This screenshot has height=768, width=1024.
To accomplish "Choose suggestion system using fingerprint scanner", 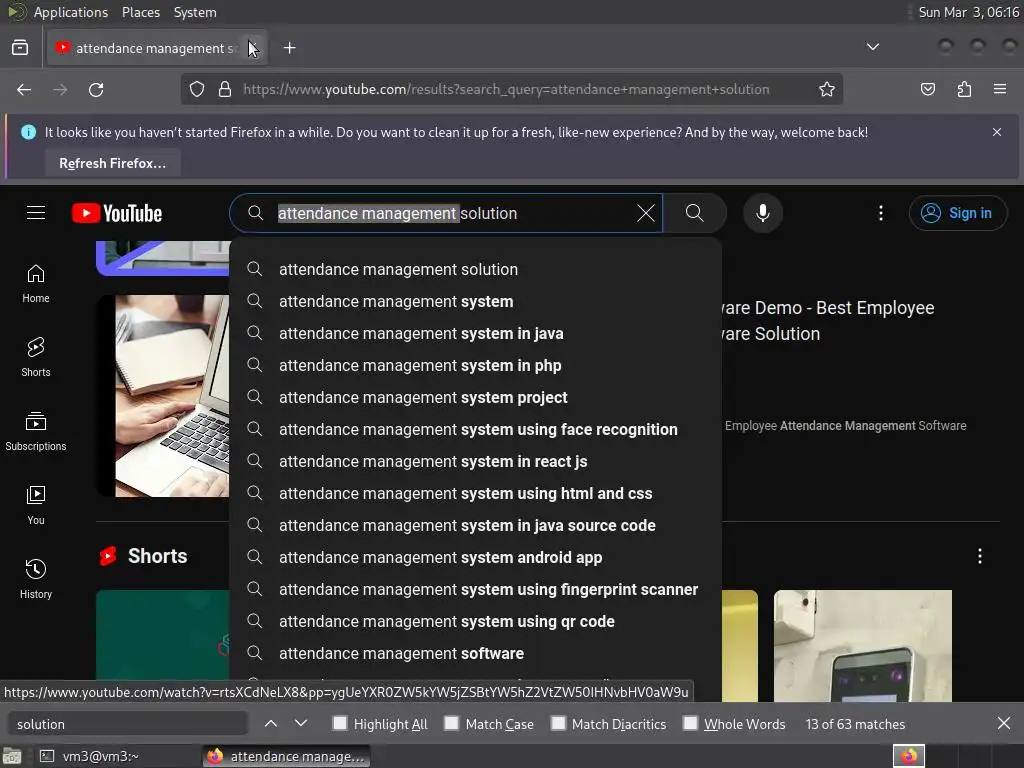I will point(475,589).
